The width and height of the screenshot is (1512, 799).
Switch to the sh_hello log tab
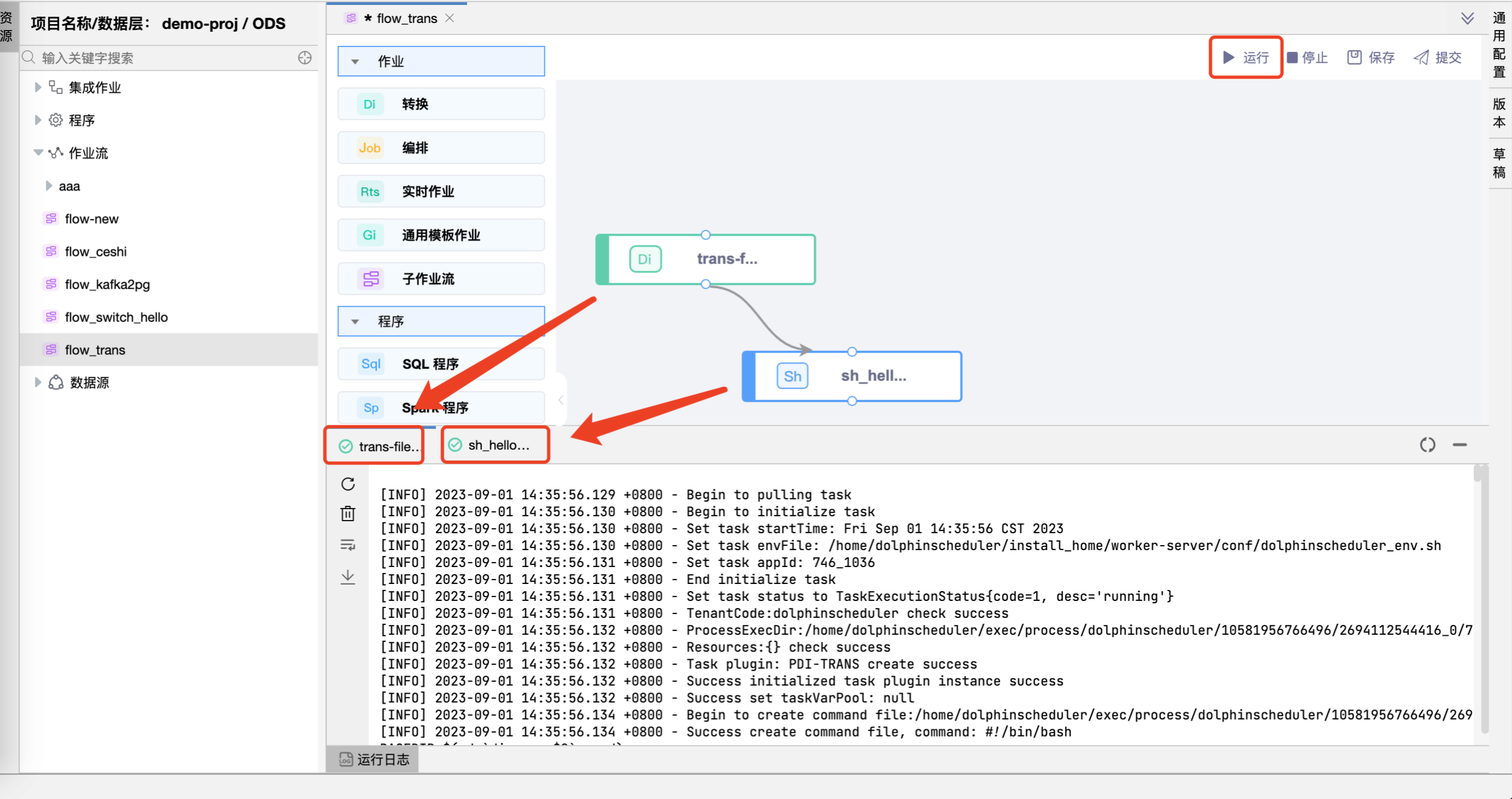495,445
